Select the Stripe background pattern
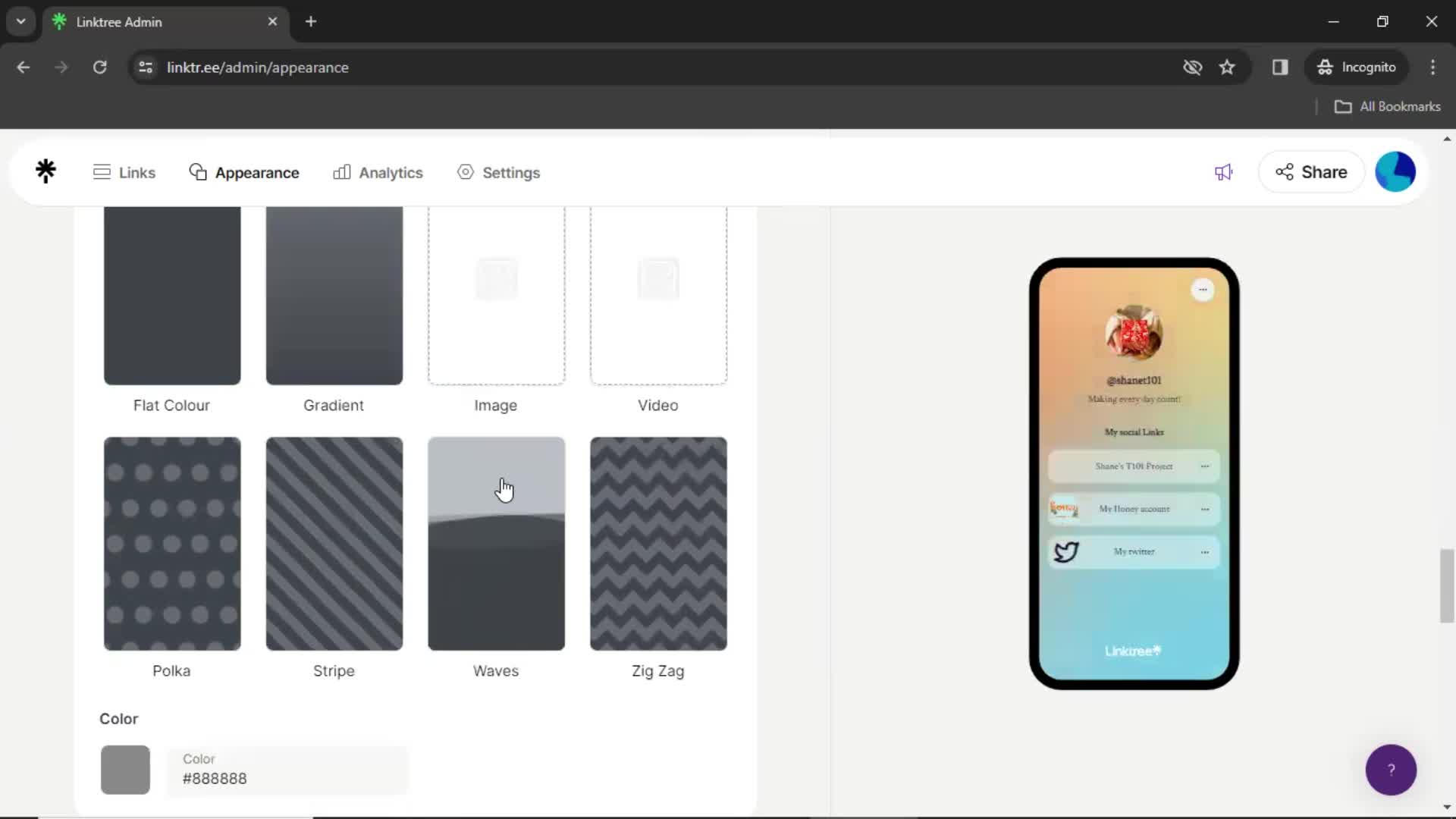1456x819 pixels. tap(333, 543)
